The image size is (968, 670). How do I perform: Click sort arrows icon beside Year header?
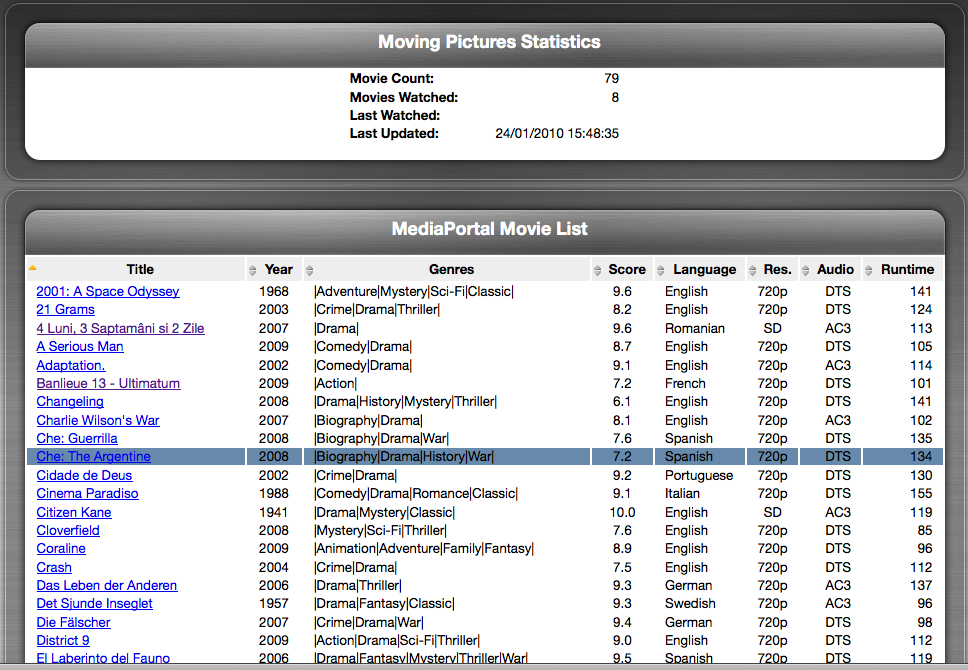tap(252, 270)
